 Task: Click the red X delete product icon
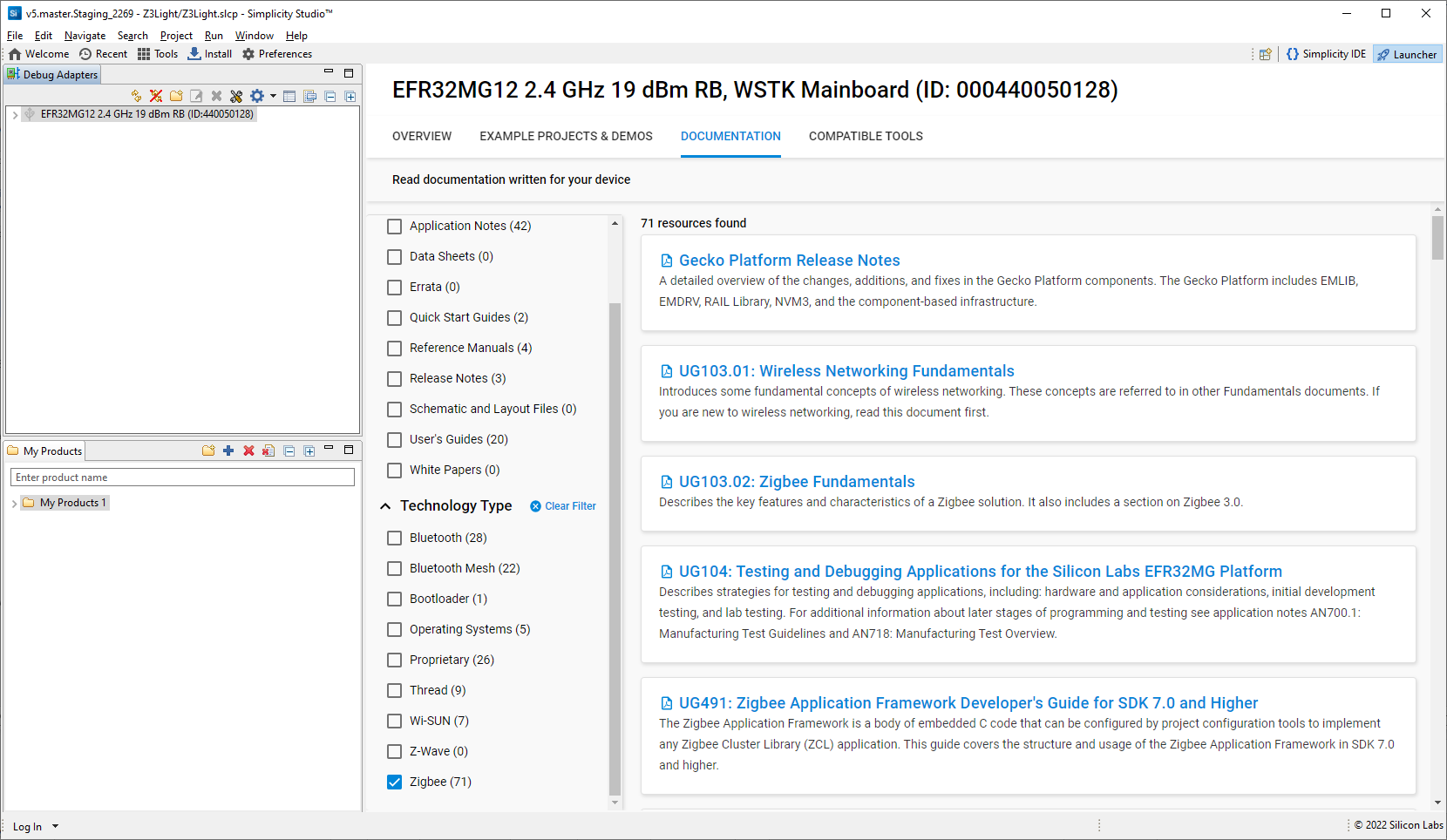pyautogui.click(x=248, y=450)
